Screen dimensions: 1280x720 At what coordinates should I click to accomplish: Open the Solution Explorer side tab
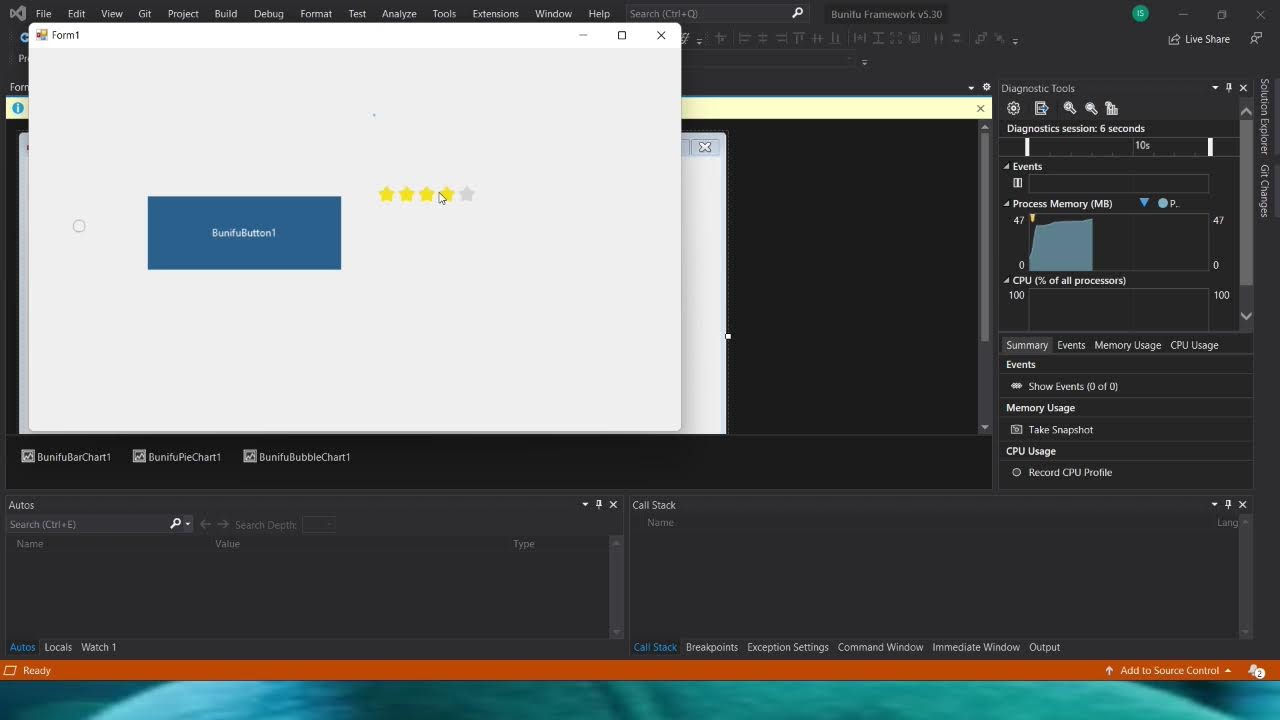pos(1264,117)
